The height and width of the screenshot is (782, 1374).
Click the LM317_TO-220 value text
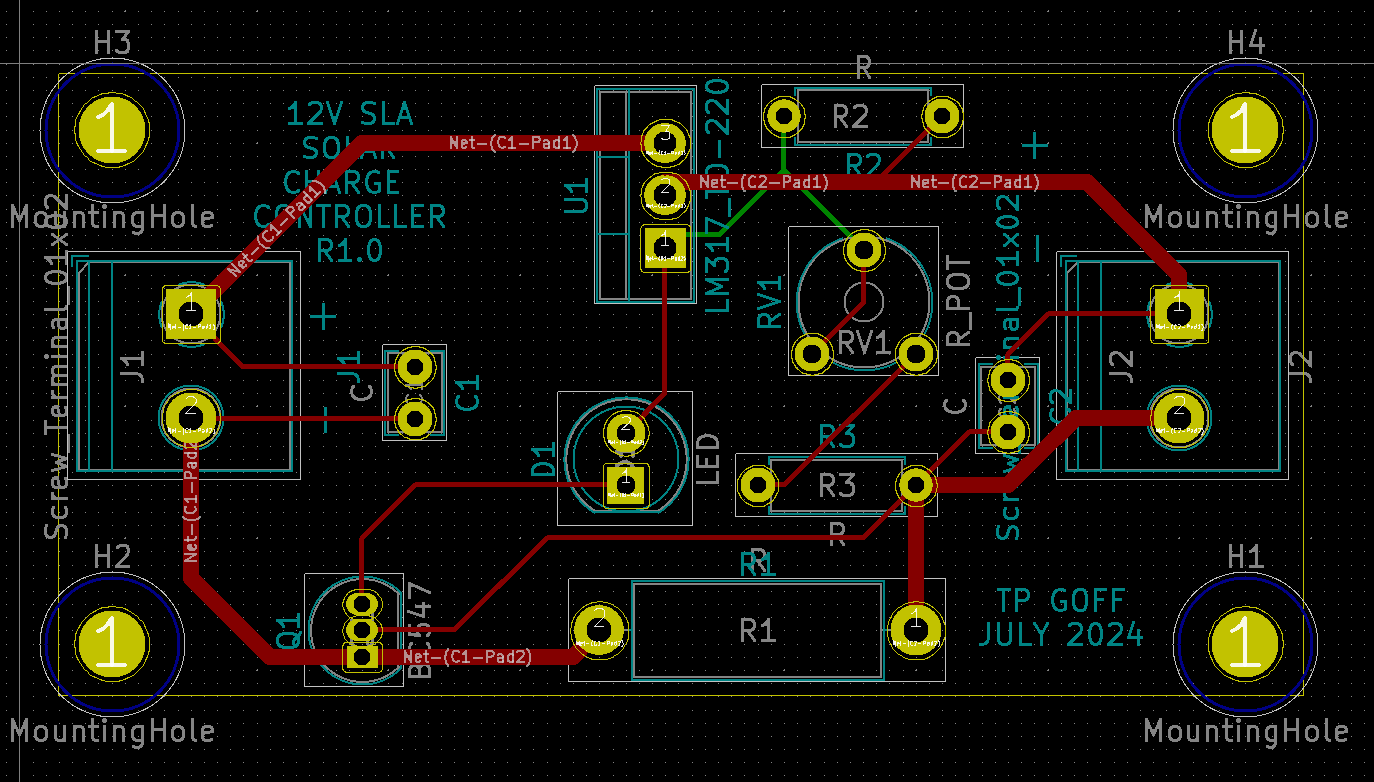(718, 197)
